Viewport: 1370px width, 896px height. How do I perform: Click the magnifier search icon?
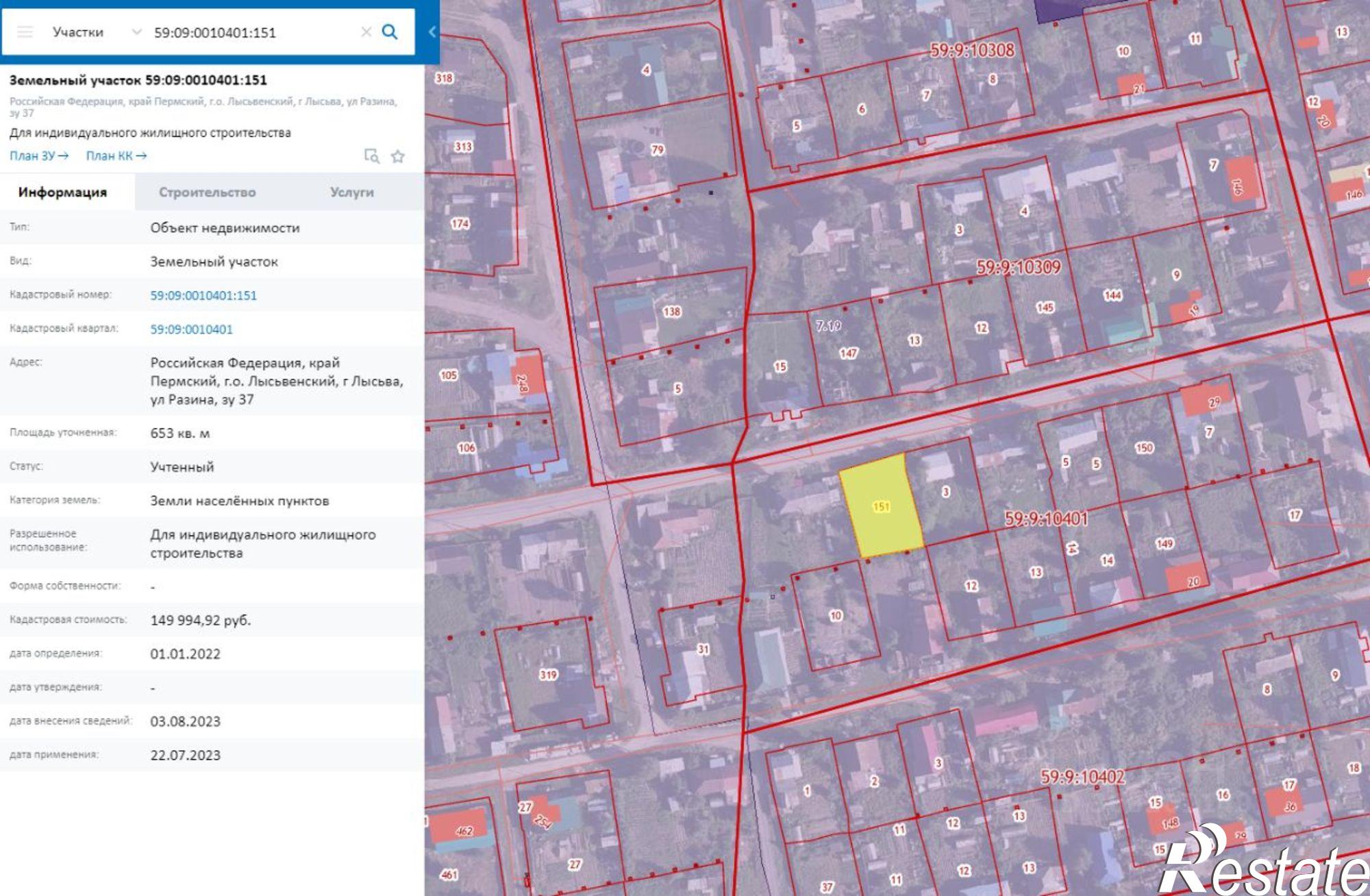390,32
